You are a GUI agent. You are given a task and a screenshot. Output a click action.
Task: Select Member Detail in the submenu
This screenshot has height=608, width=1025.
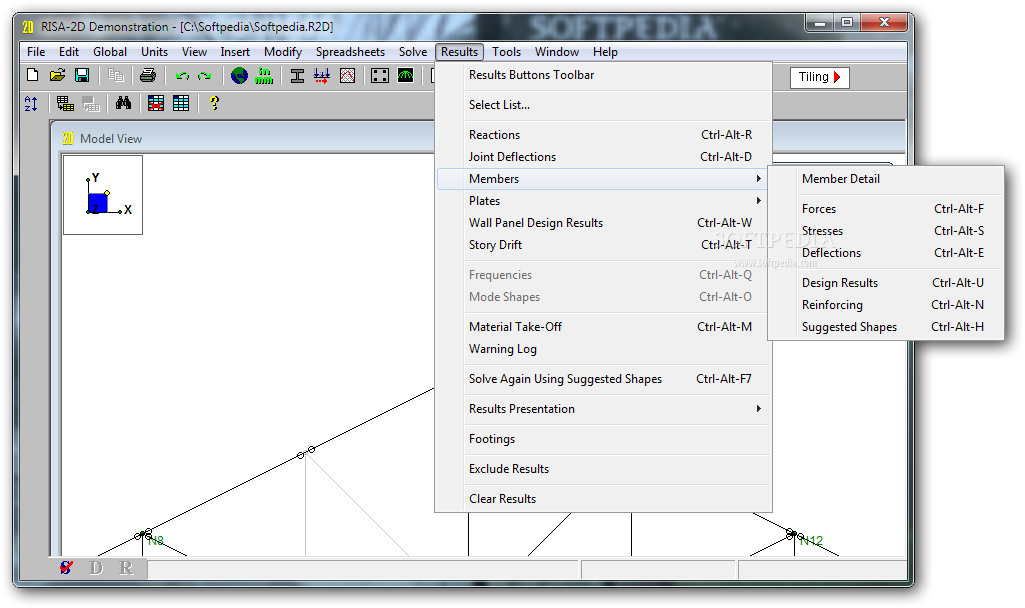pyautogui.click(x=886, y=179)
